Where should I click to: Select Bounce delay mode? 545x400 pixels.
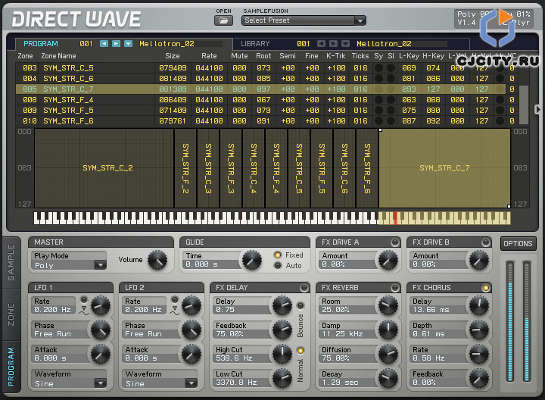tap(300, 305)
